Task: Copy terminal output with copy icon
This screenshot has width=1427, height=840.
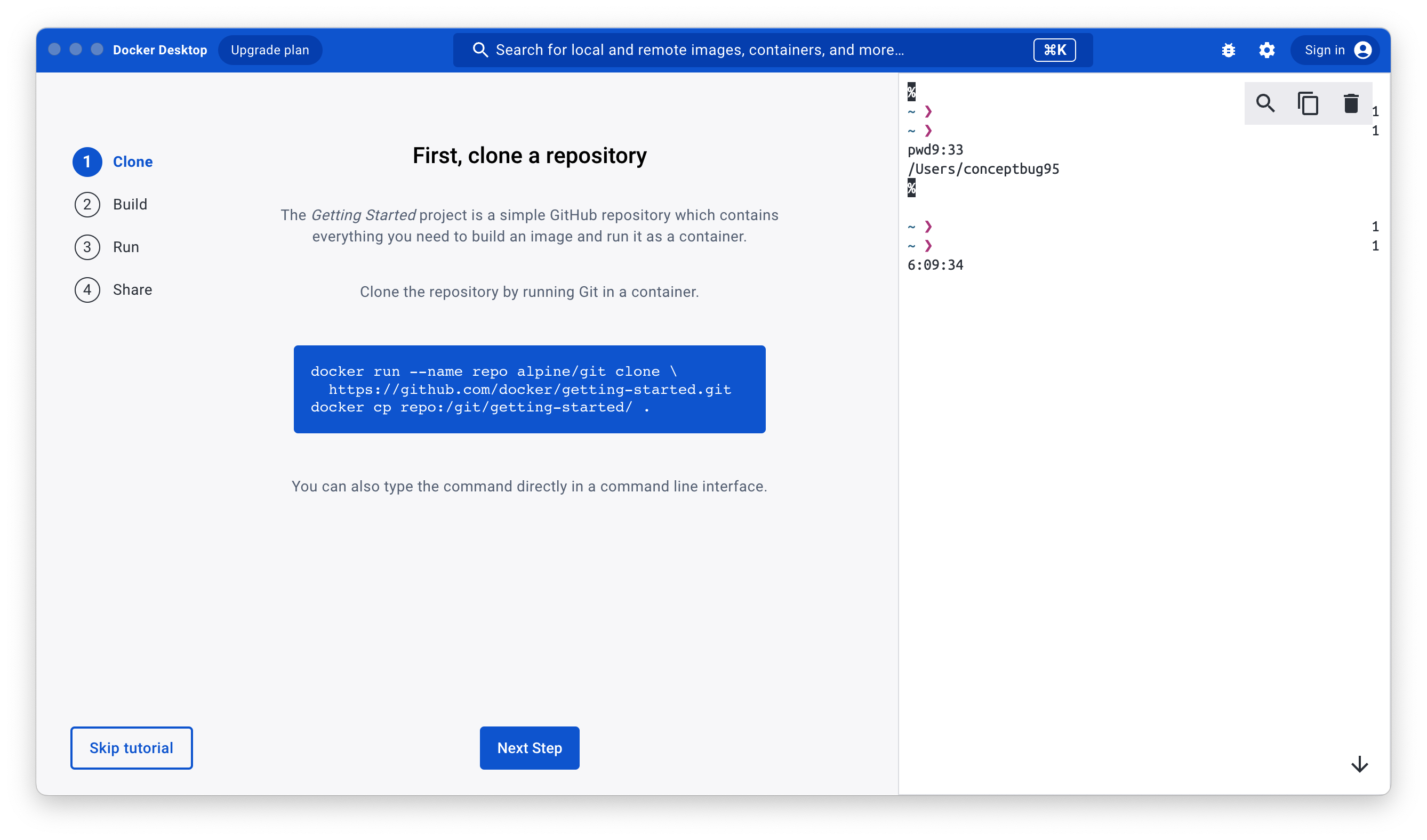Action: click(1308, 103)
